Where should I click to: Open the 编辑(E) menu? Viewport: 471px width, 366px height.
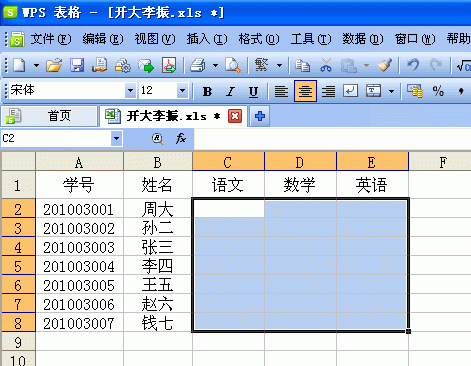[x=103, y=39]
